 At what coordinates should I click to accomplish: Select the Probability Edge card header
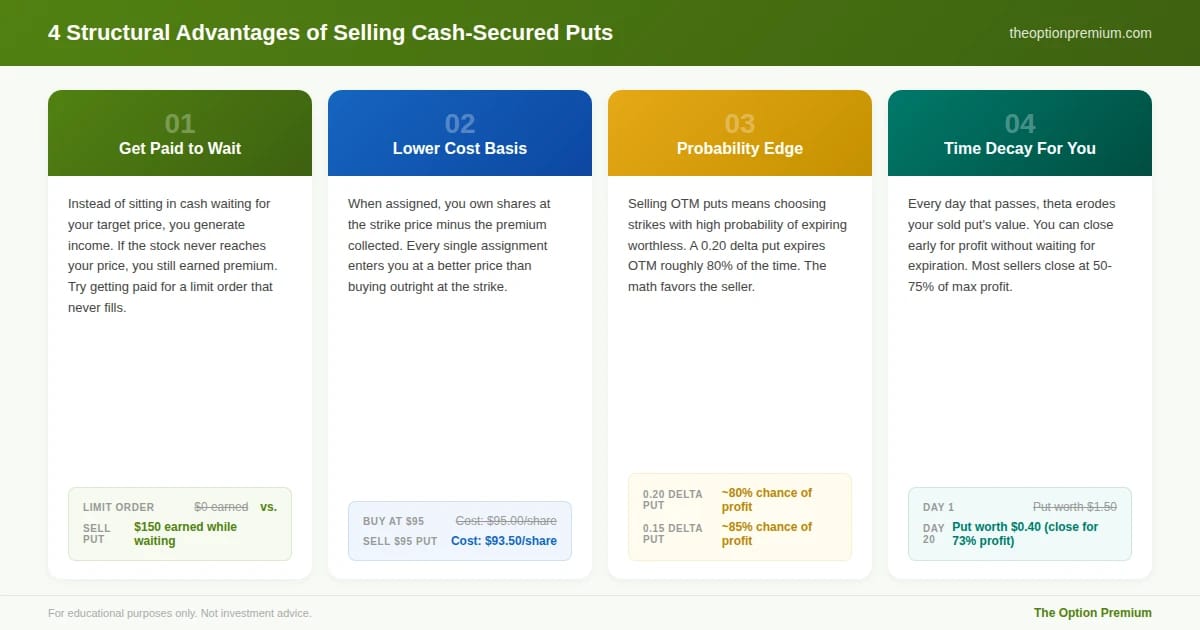(x=740, y=133)
